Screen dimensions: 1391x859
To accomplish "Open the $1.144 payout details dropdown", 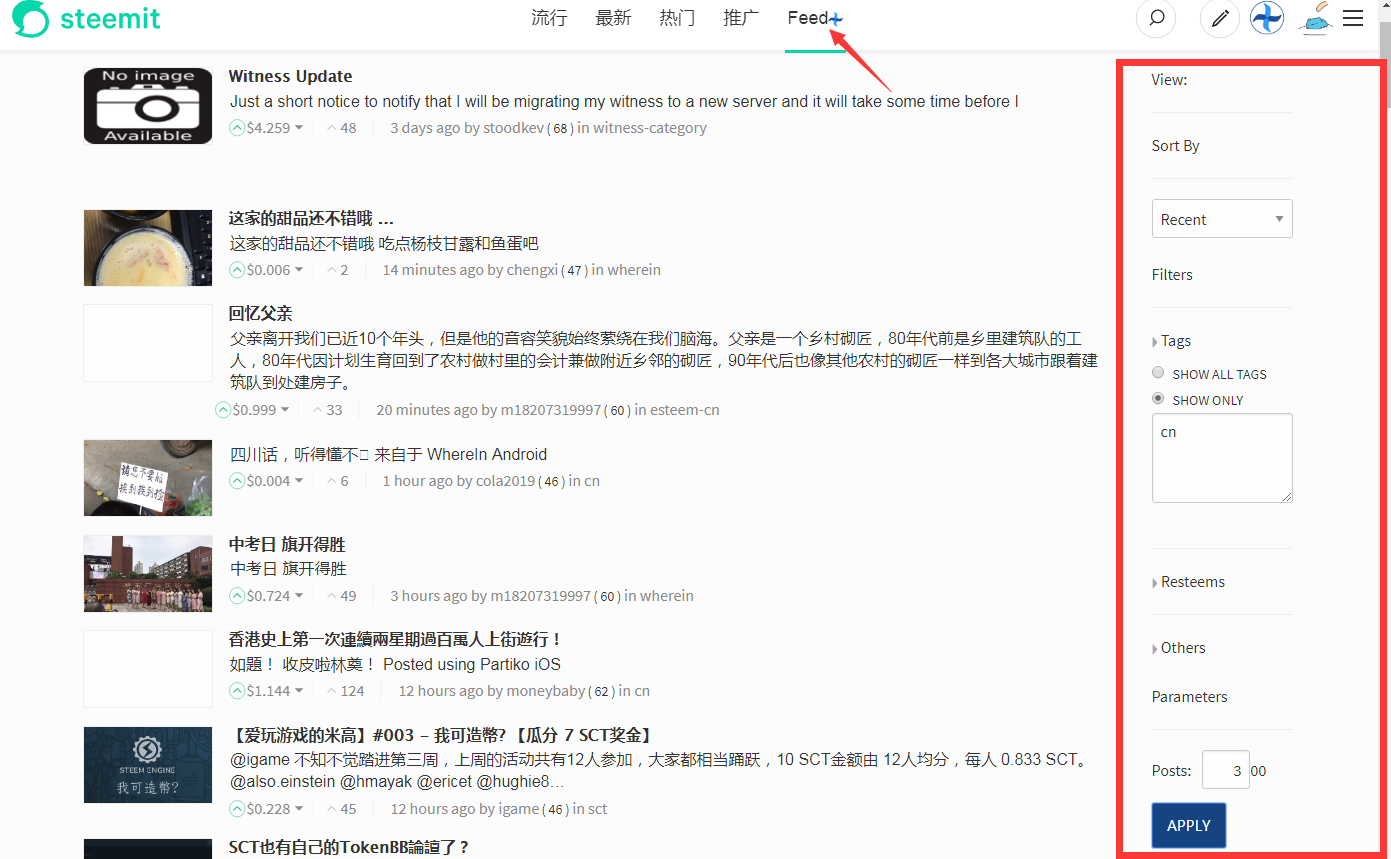I will pyautogui.click(x=275, y=691).
